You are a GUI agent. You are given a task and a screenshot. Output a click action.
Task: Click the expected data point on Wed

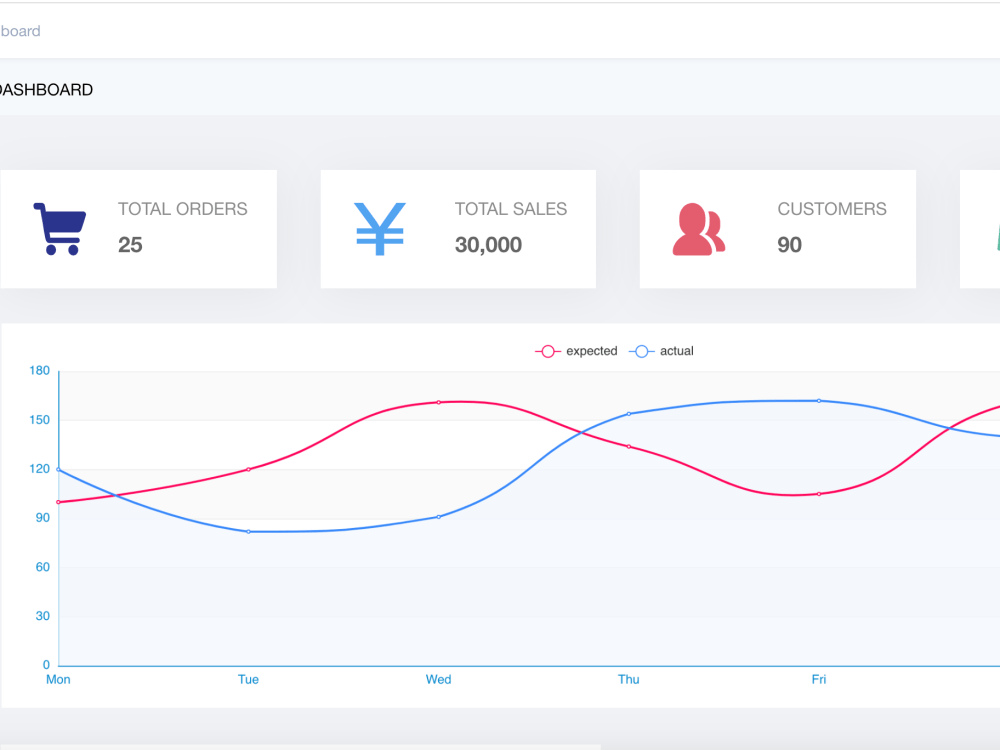point(439,402)
